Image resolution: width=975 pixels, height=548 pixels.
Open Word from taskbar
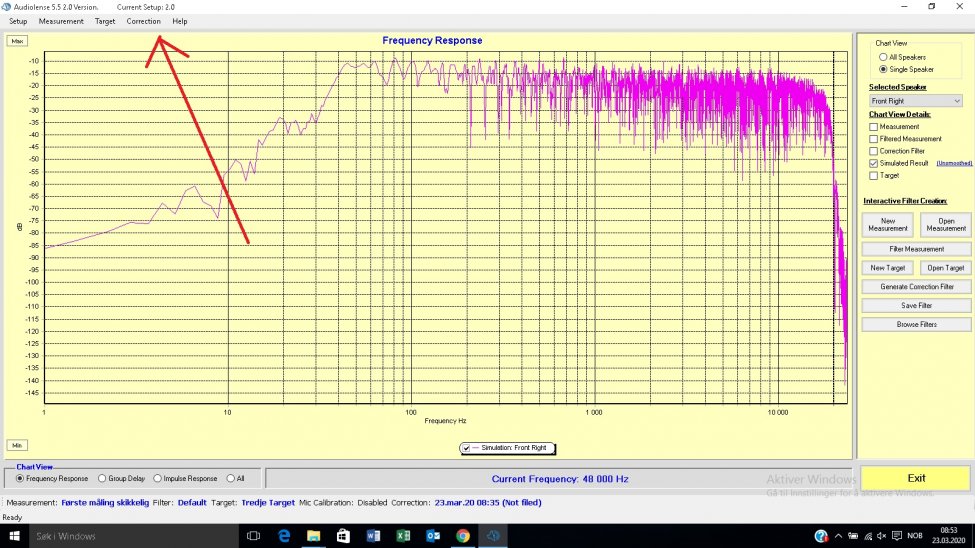373,536
